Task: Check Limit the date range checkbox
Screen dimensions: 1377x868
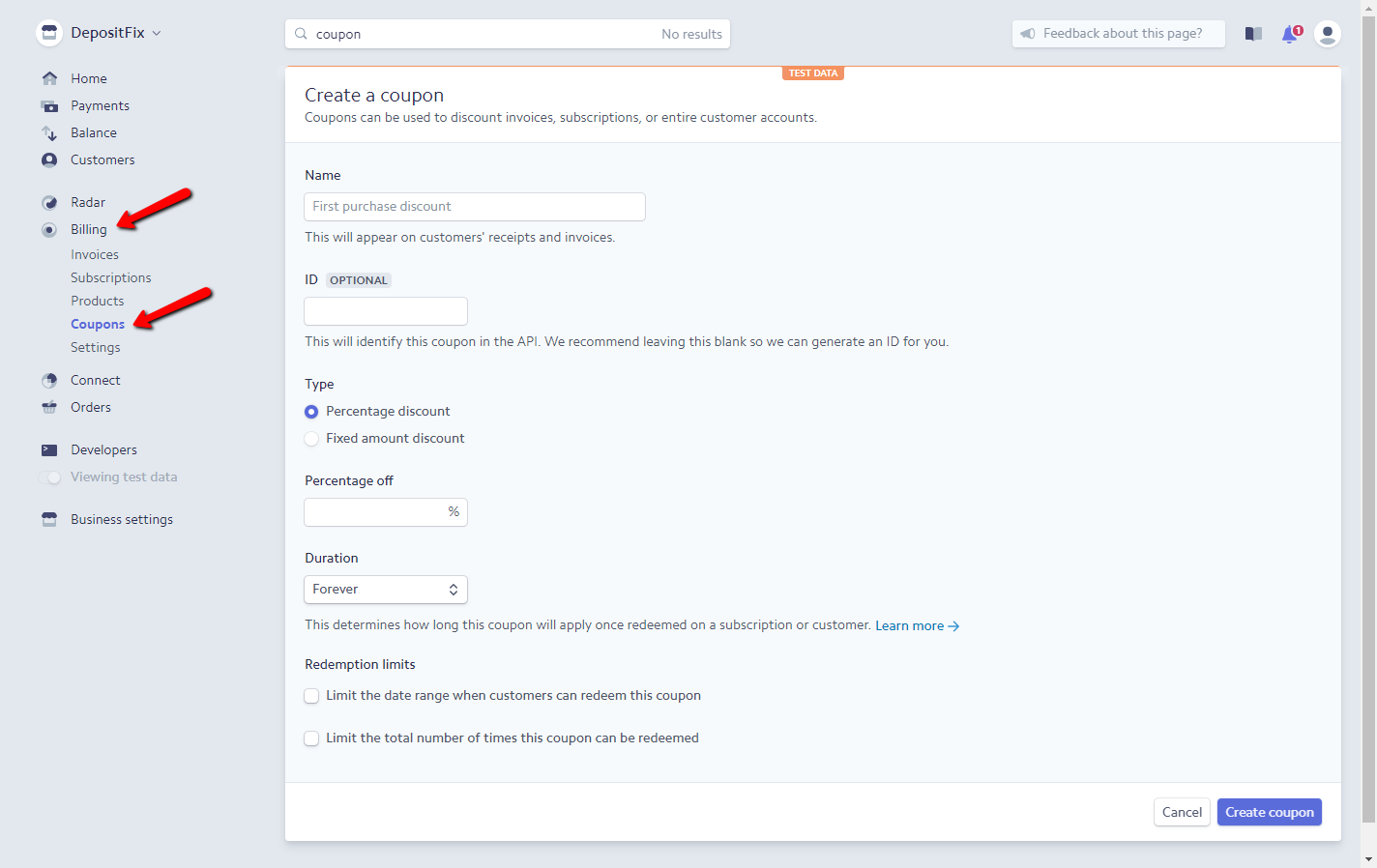Action: click(x=311, y=696)
